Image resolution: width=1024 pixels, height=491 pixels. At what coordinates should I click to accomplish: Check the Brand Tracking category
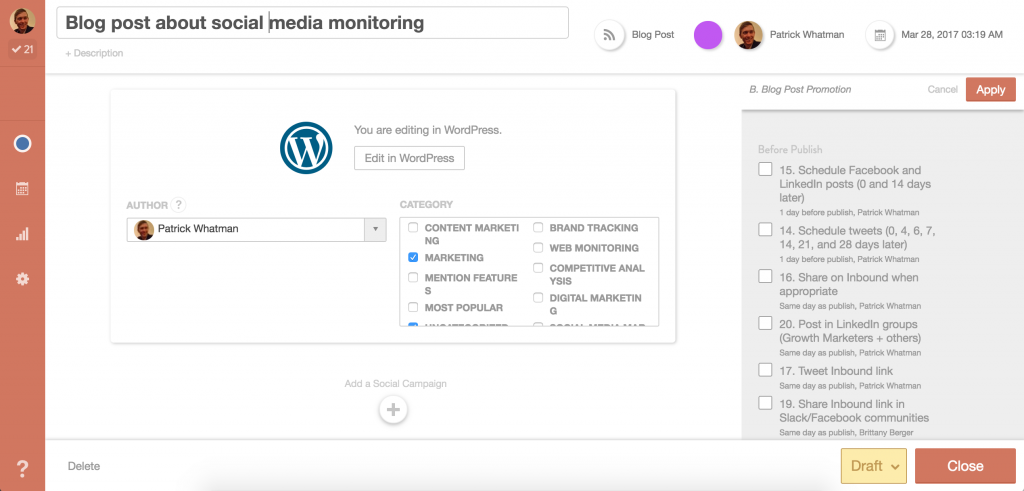pyautogui.click(x=538, y=228)
